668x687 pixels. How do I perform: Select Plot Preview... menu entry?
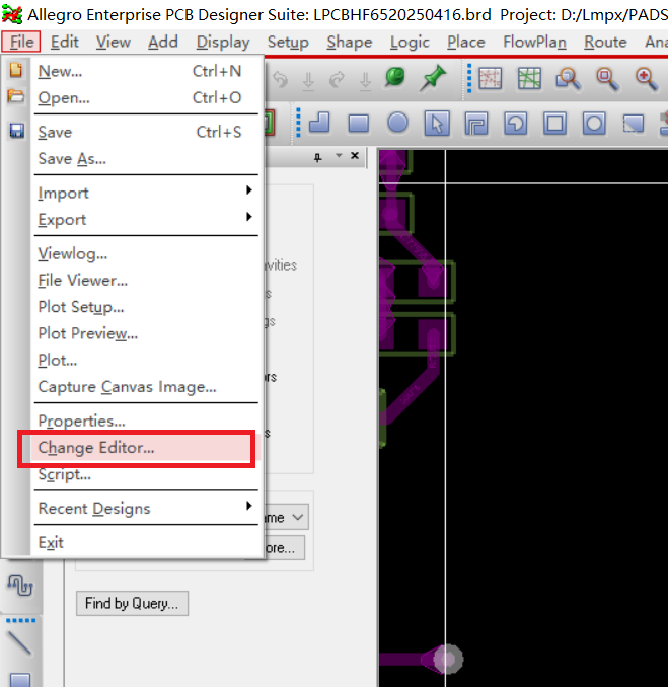(x=146, y=333)
